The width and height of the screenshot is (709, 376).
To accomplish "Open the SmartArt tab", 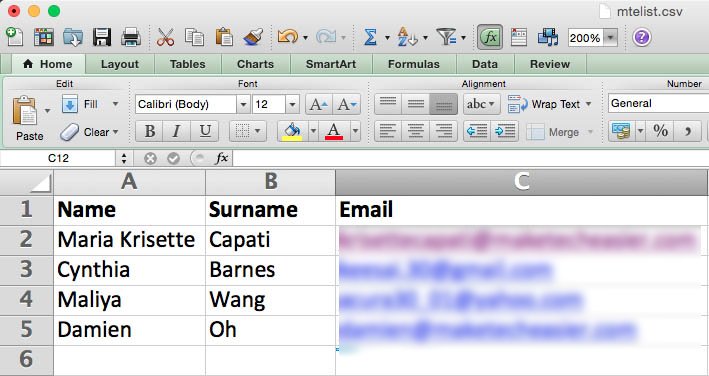I will 331,64.
